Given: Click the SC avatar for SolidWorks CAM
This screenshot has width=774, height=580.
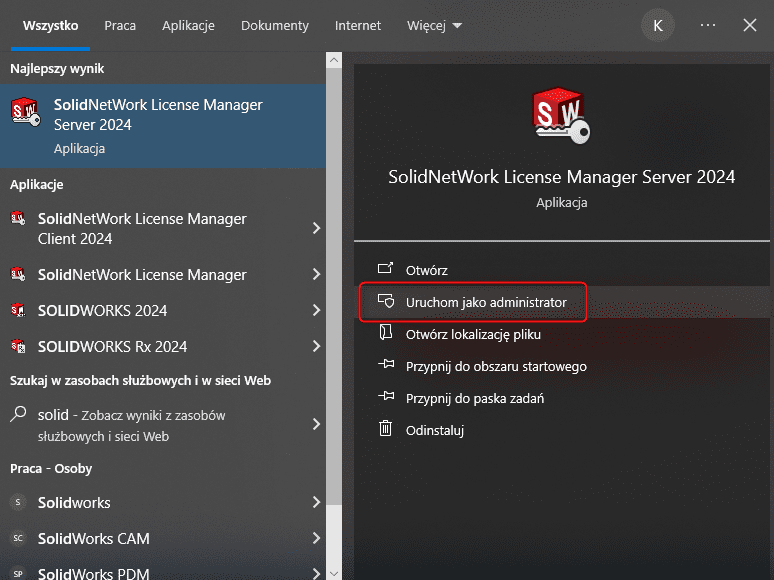Looking at the screenshot, I should click(18, 539).
